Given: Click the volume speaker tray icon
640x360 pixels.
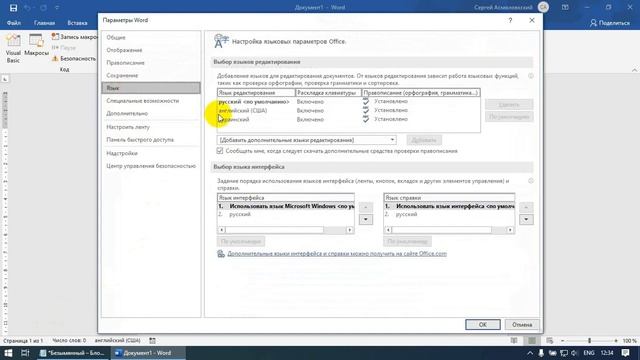Looking at the screenshot, I should click(574, 353).
